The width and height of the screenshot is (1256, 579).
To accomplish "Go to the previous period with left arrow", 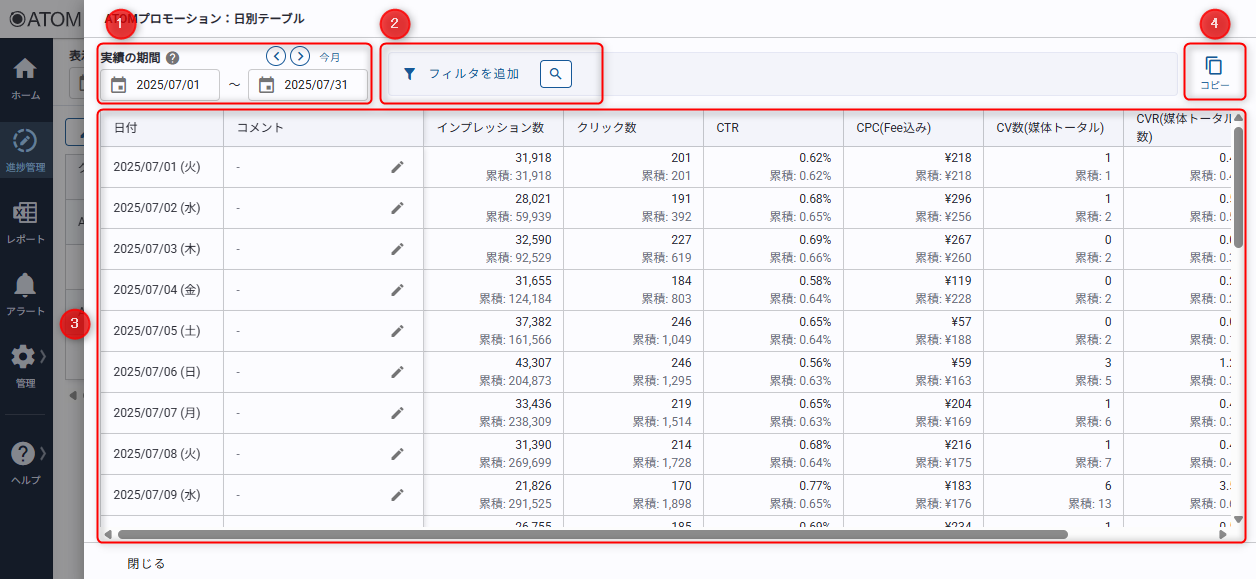I will click(276, 56).
